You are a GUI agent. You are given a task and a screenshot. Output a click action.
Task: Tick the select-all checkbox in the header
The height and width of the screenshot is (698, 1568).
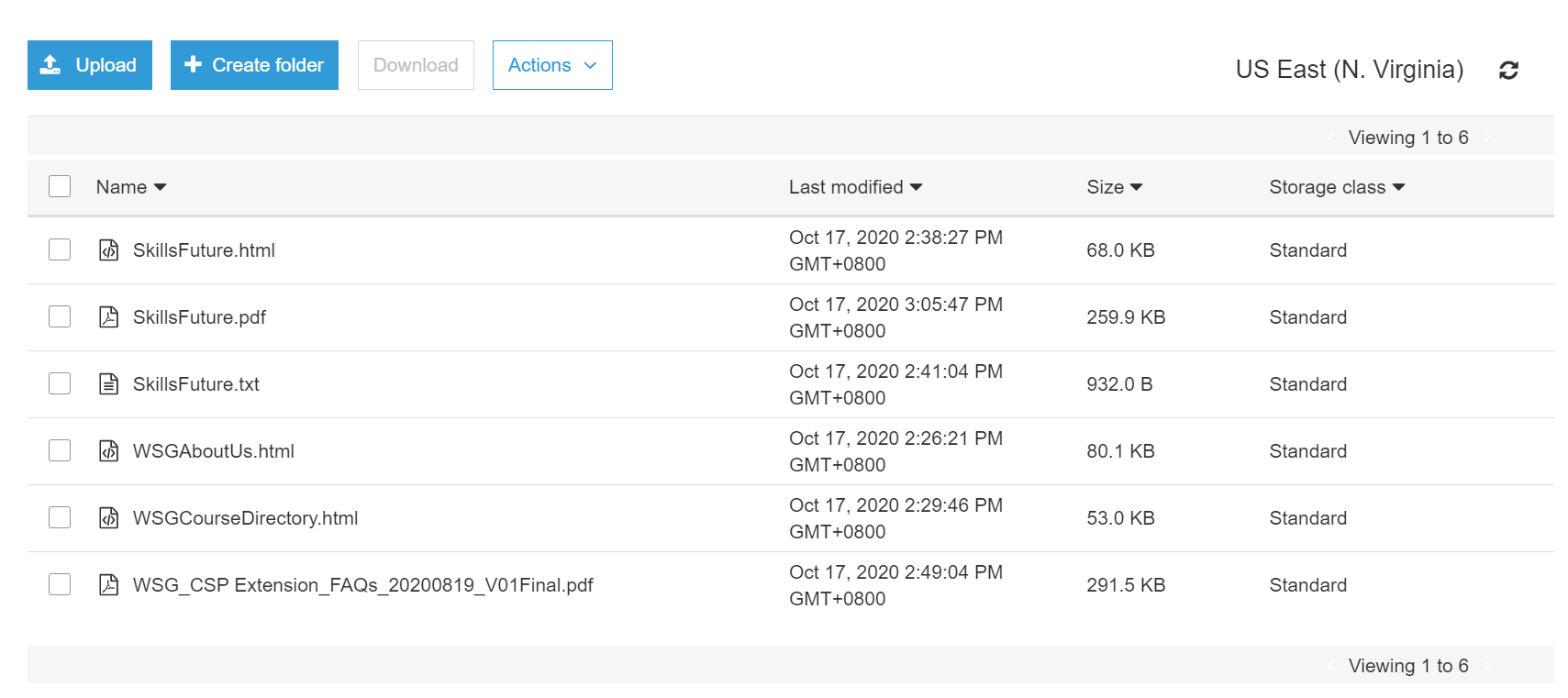60,186
